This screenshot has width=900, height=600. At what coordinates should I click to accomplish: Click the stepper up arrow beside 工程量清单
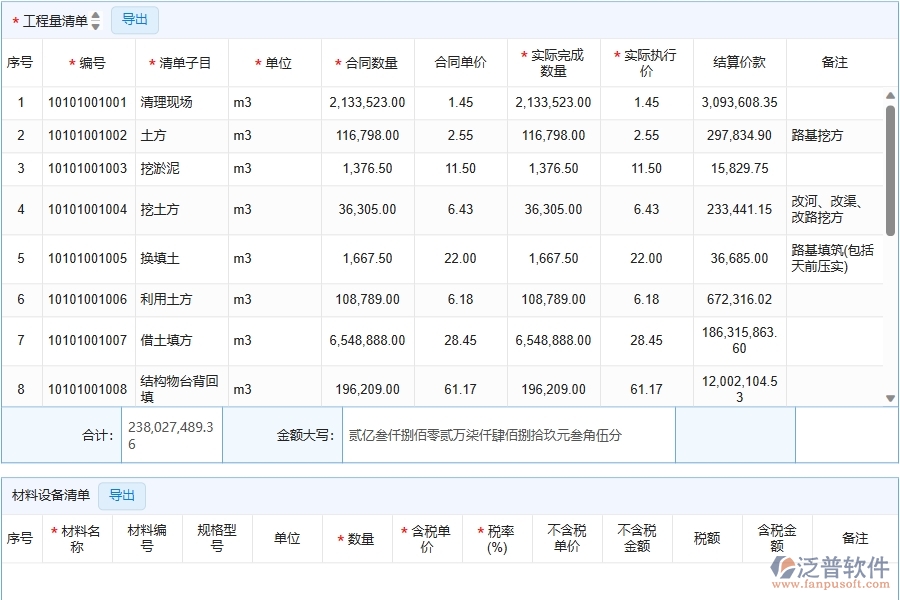[95, 15]
